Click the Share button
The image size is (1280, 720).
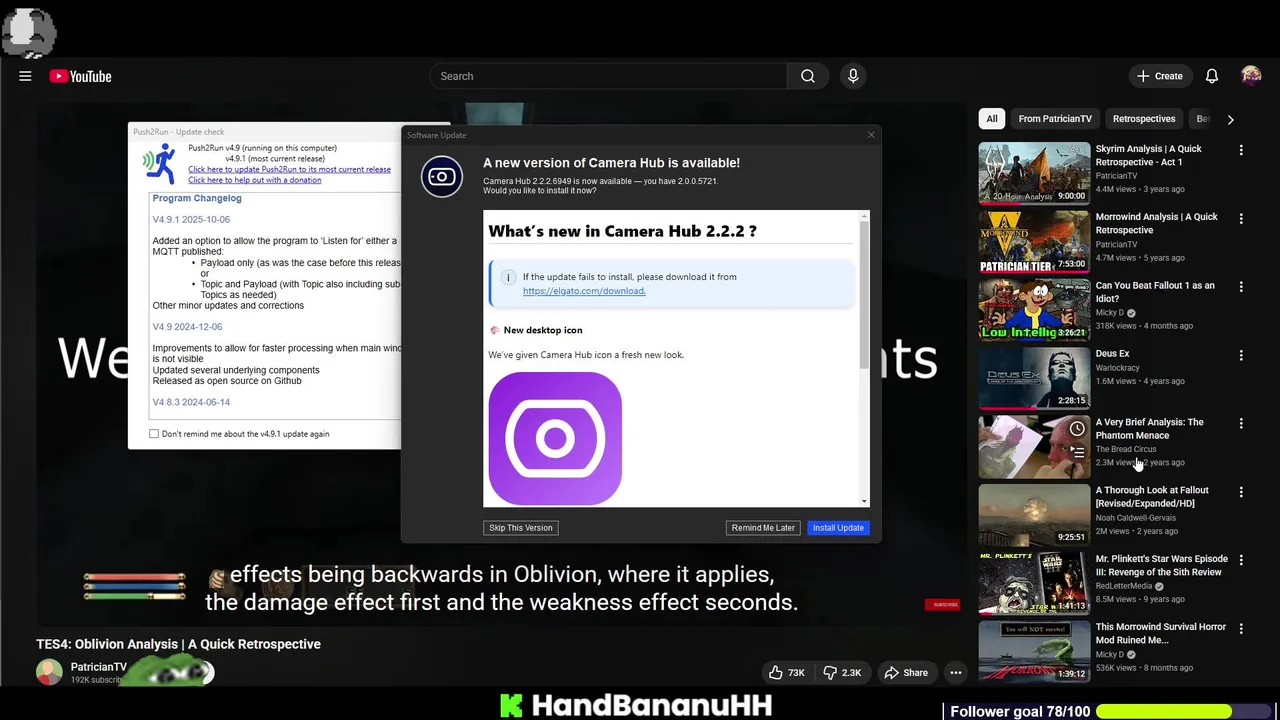click(906, 673)
